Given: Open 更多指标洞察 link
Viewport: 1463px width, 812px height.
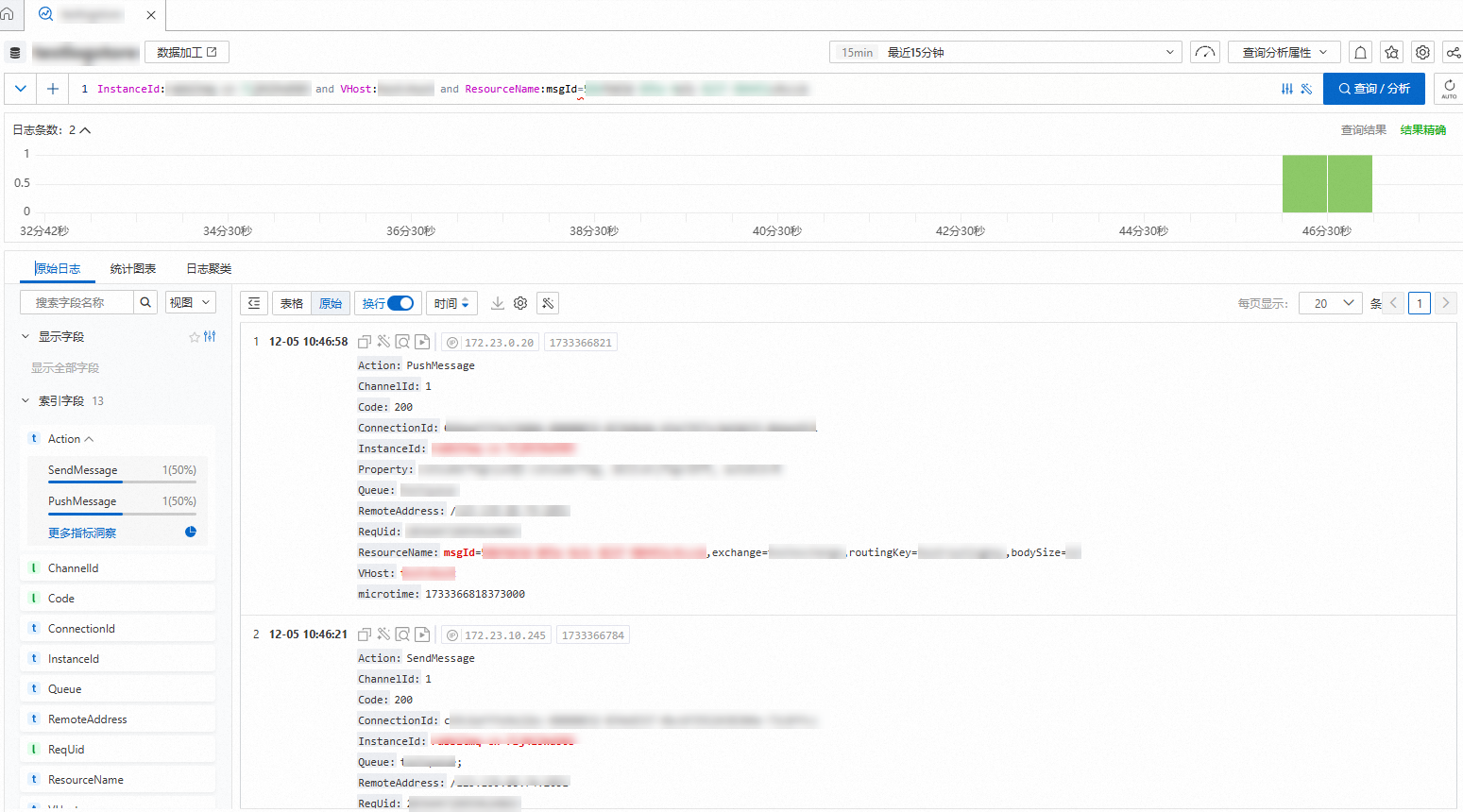Looking at the screenshot, I should click(82, 533).
